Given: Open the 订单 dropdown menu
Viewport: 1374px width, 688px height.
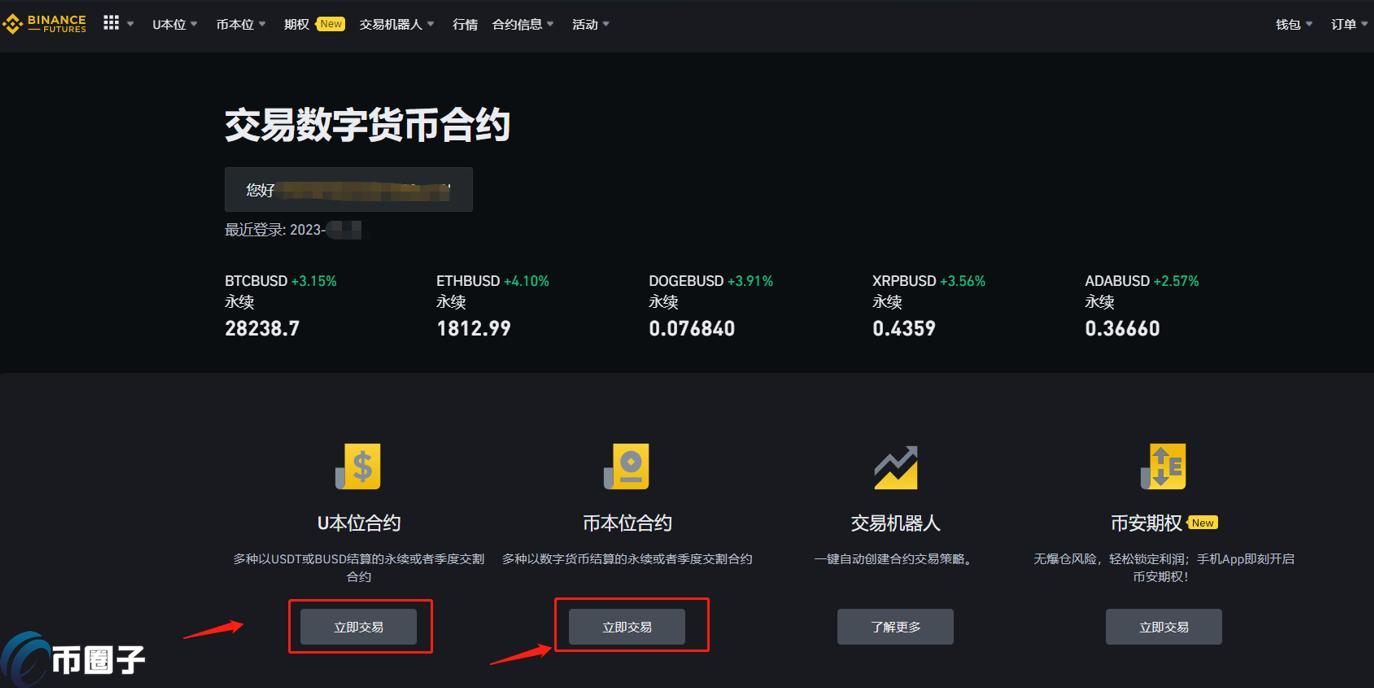Looking at the screenshot, I should [x=1350, y=24].
